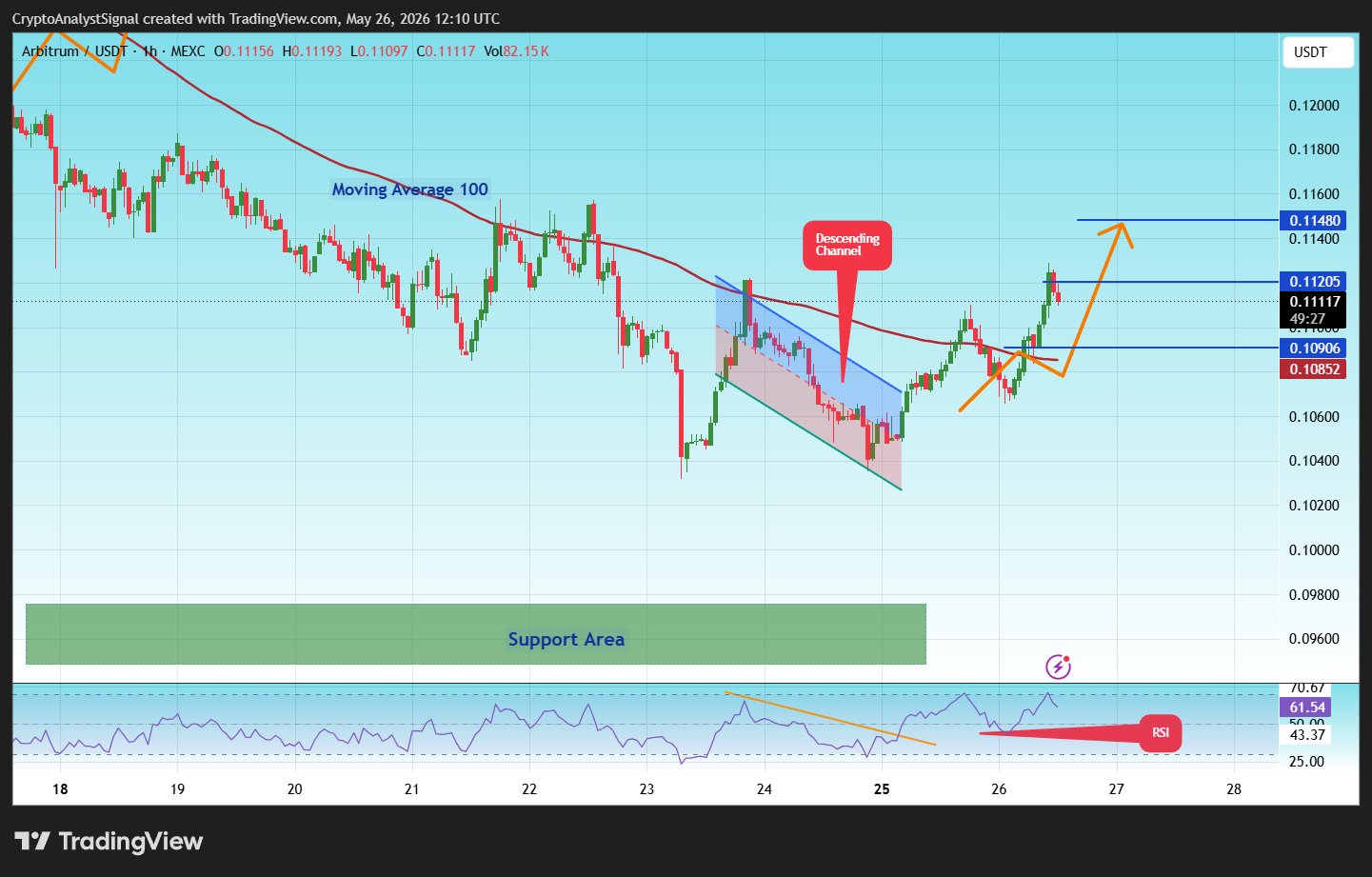The width and height of the screenshot is (1372, 877).
Task: Click the Open value O0.11156 in legend
Action: (x=244, y=51)
